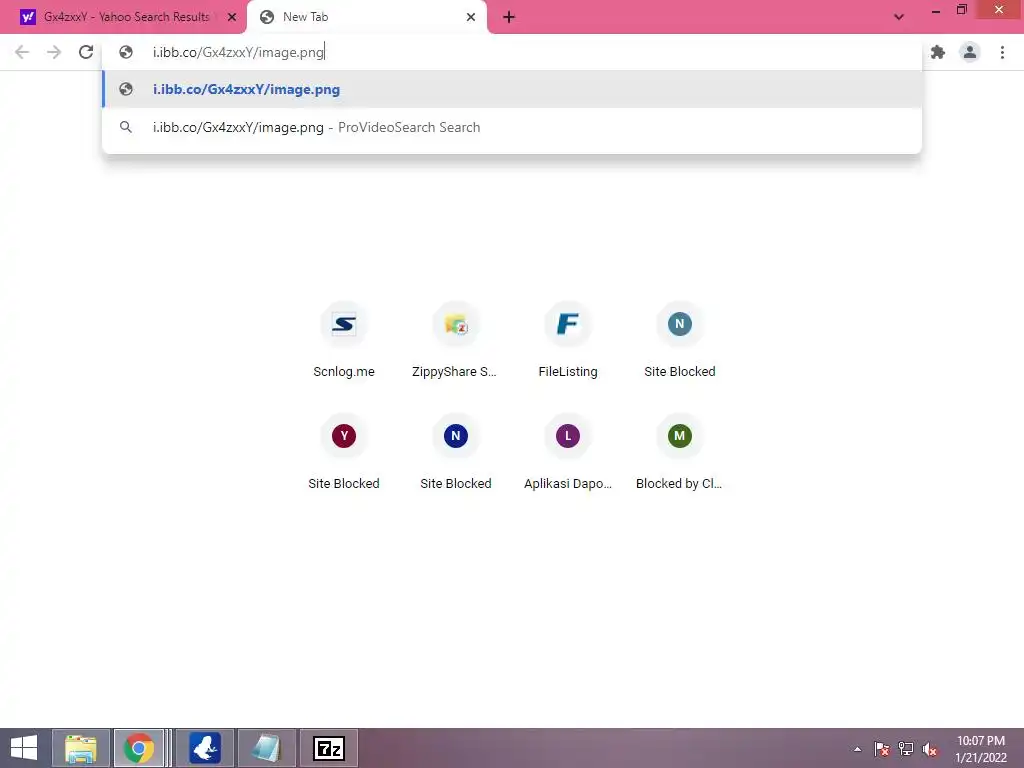Open the network status tray icon
The height and width of the screenshot is (768, 1024).
[906, 749]
